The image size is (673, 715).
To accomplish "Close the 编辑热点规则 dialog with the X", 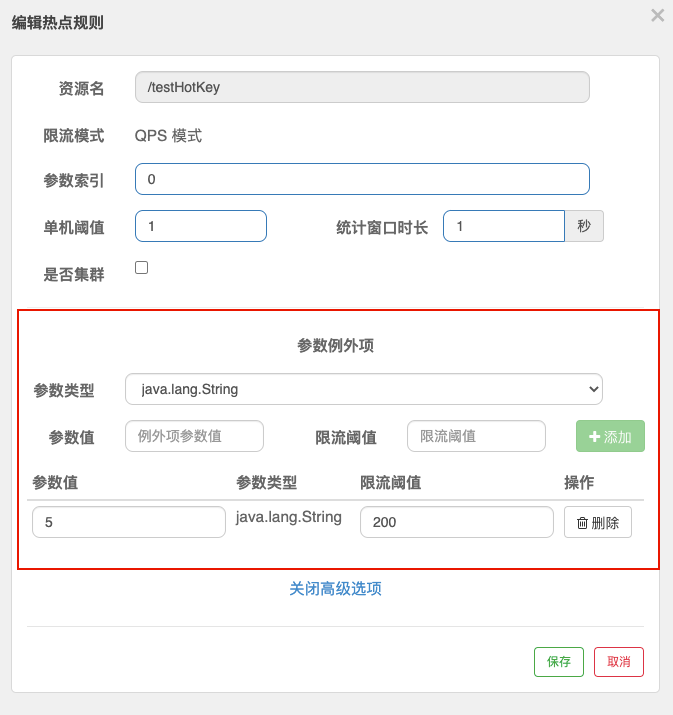I will click(x=657, y=16).
